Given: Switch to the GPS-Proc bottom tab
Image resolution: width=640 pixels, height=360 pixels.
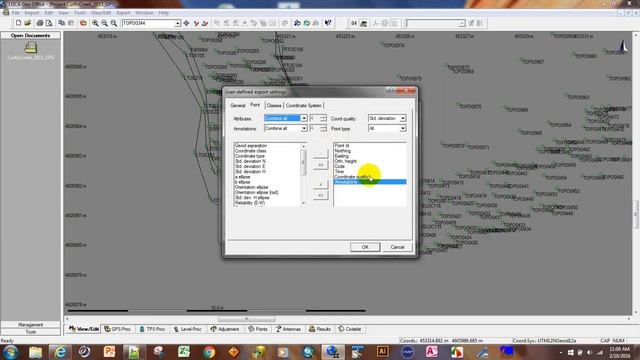Looking at the screenshot, I should [118, 329].
